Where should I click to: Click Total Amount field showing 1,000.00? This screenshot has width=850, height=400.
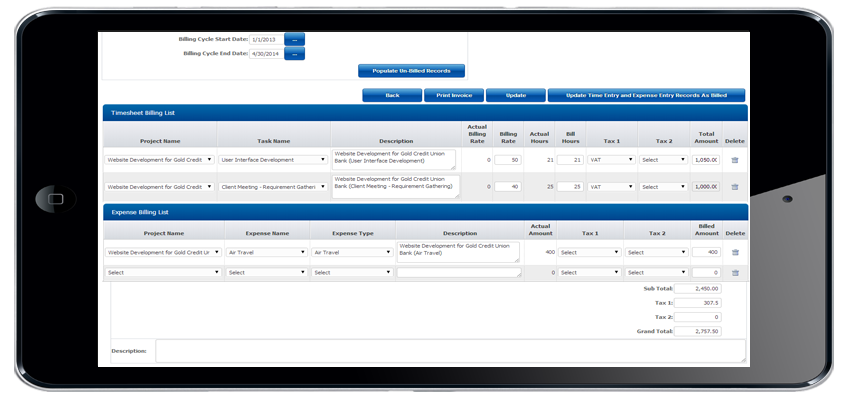click(x=706, y=186)
